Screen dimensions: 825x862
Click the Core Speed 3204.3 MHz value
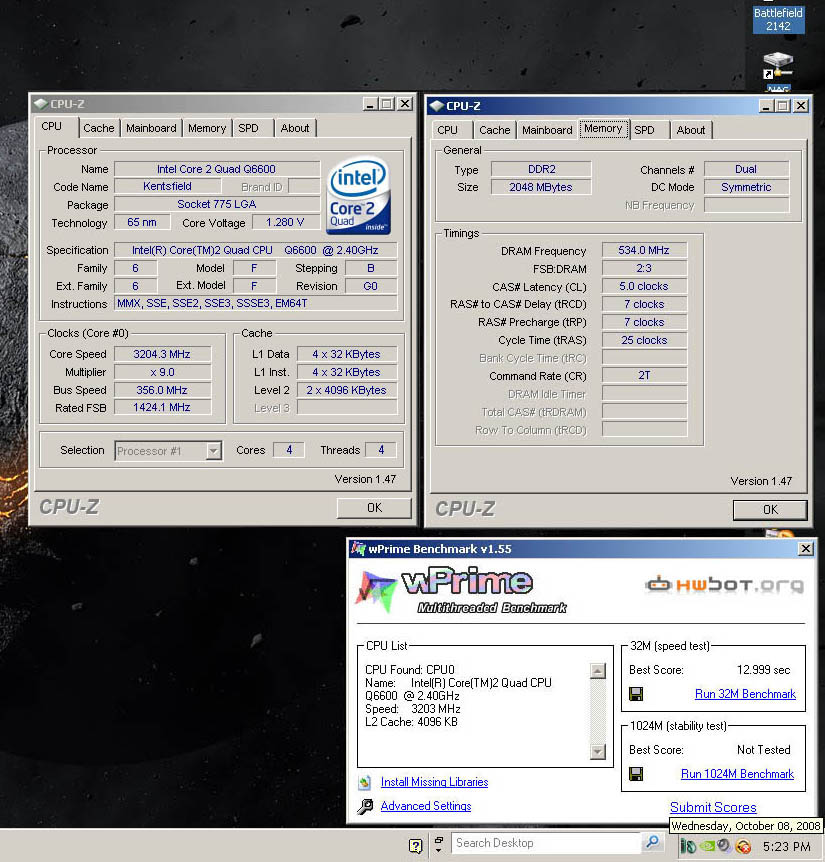(162, 354)
